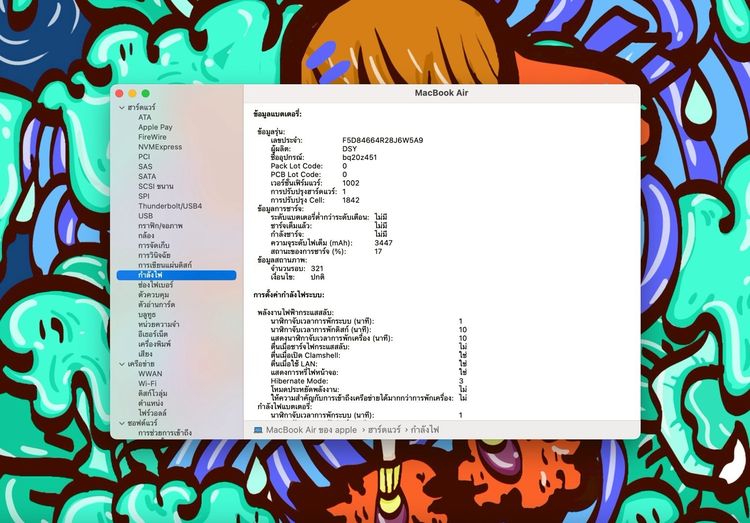Collapse the เครือข่าย section in sidebar
The height and width of the screenshot is (523, 750).
coord(121,364)
